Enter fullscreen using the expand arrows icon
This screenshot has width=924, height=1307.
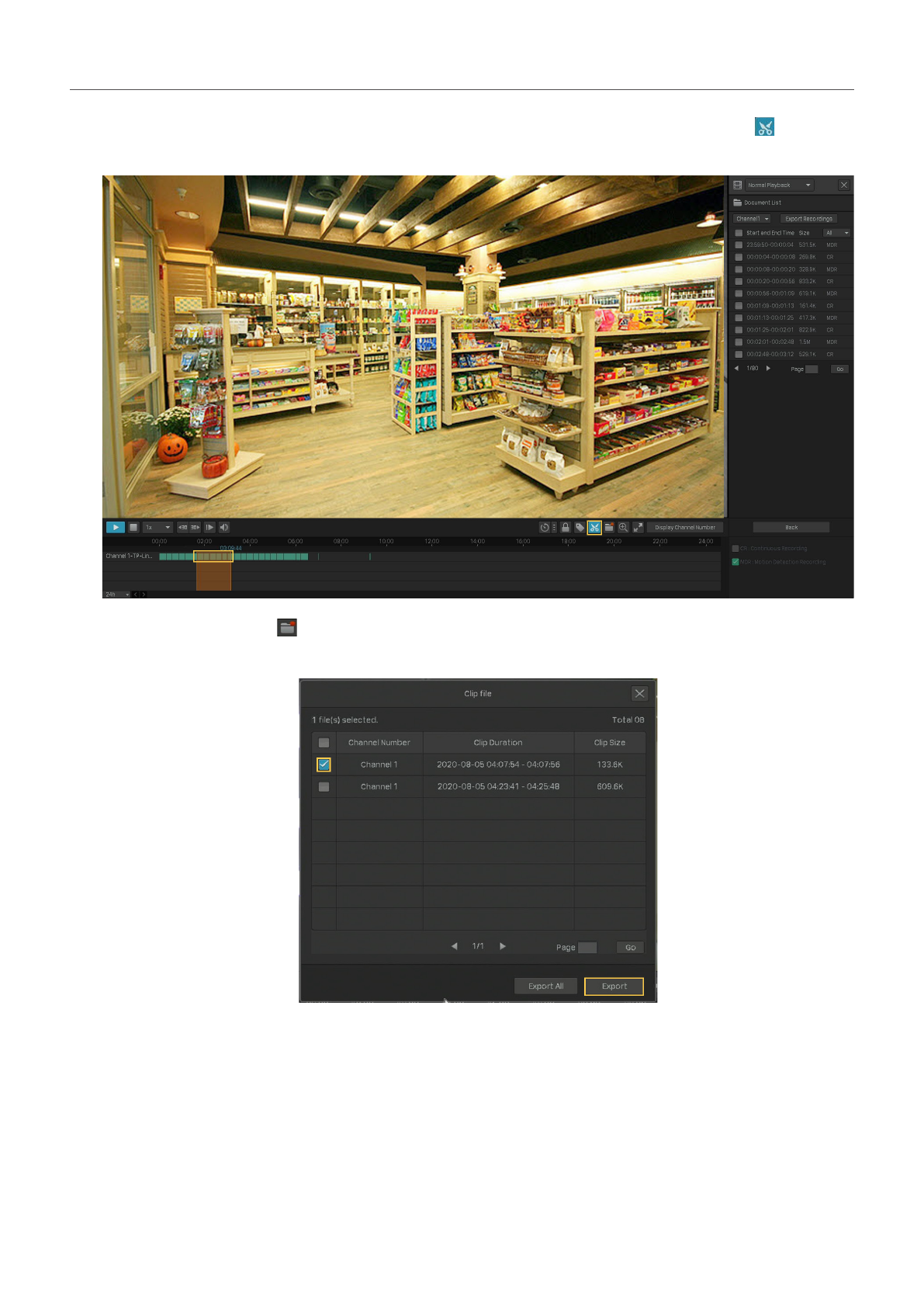click(638, 528)
